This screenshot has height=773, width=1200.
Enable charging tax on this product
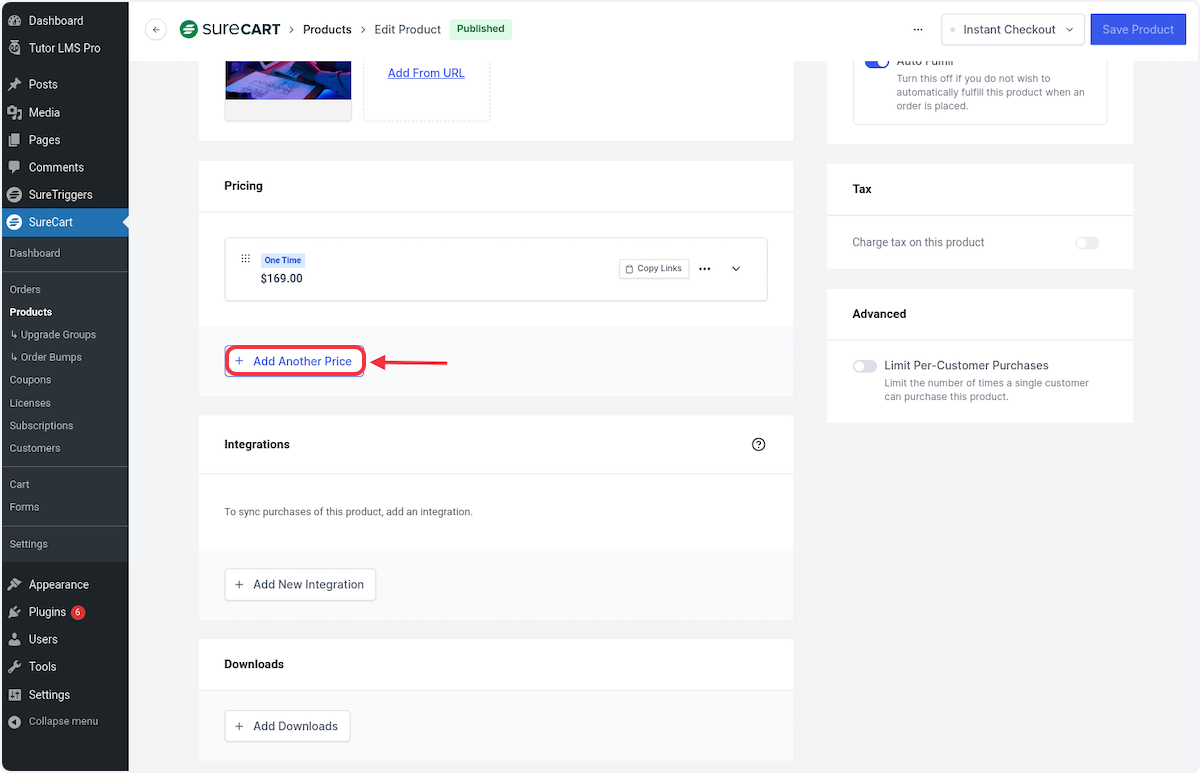click(1087, 243)
